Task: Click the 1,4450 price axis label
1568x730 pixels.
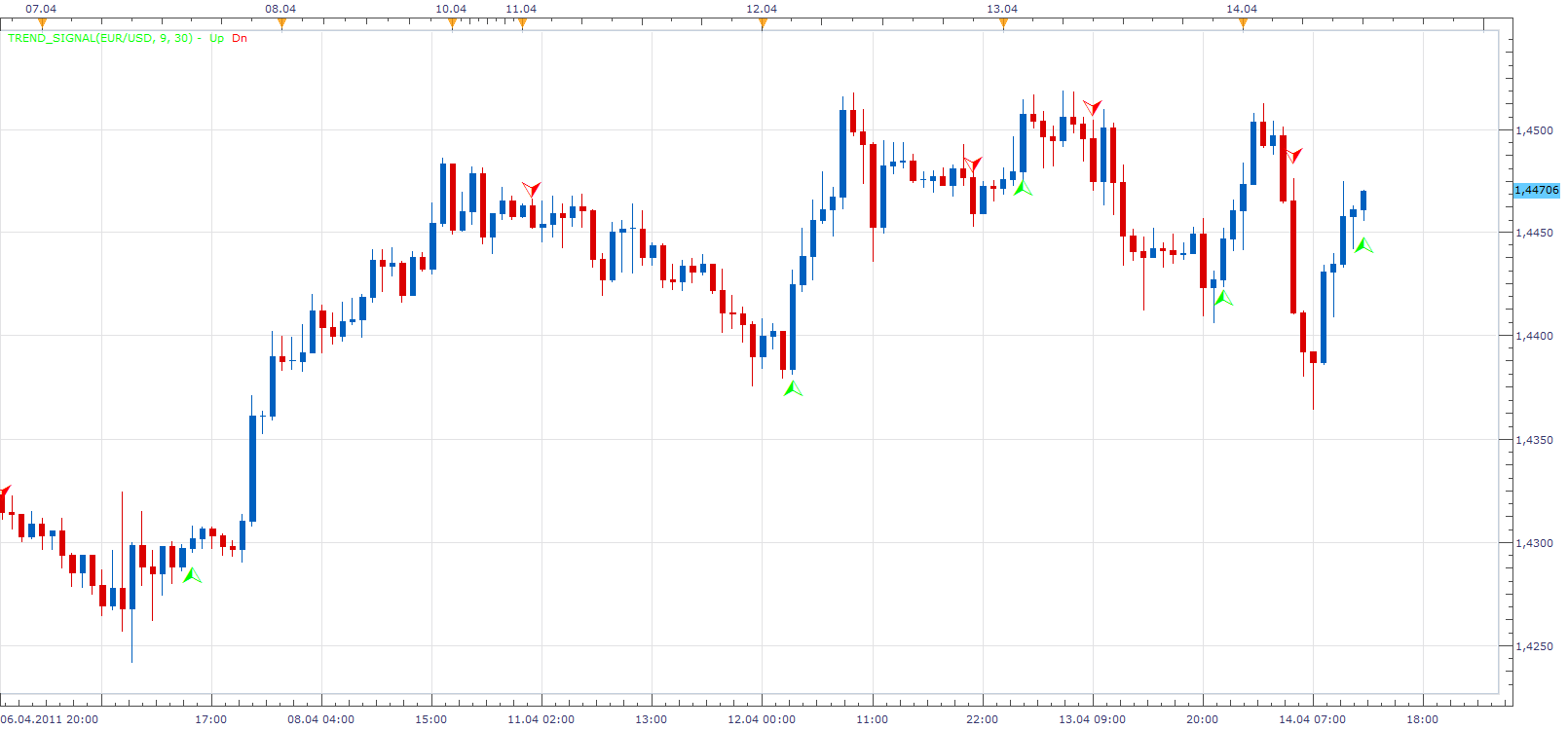Action: pos(1535,233)
